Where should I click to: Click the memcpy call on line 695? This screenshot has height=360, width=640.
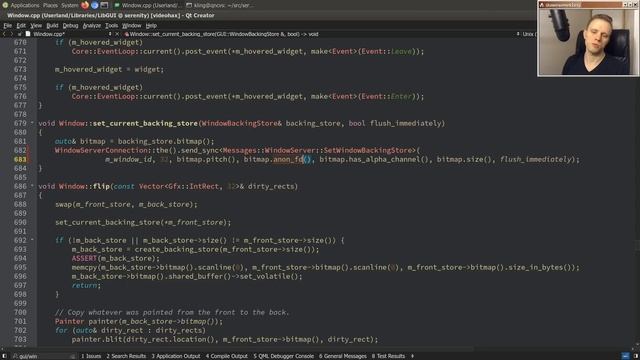click(84, 267)
